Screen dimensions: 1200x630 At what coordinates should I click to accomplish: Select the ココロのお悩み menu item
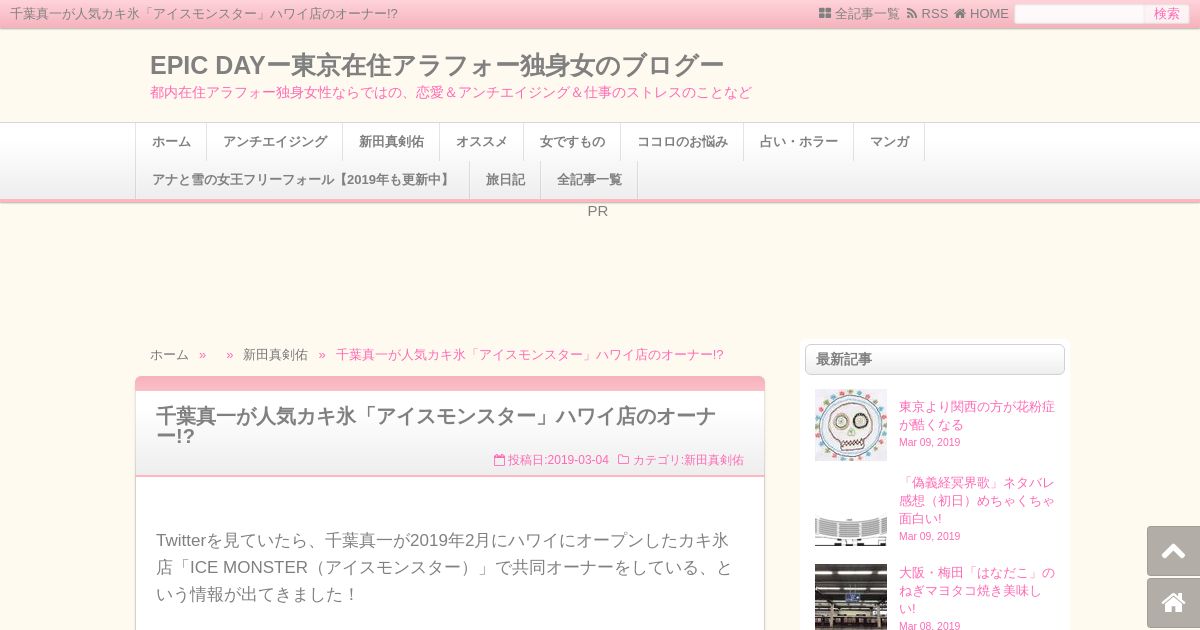coord(682,142)
